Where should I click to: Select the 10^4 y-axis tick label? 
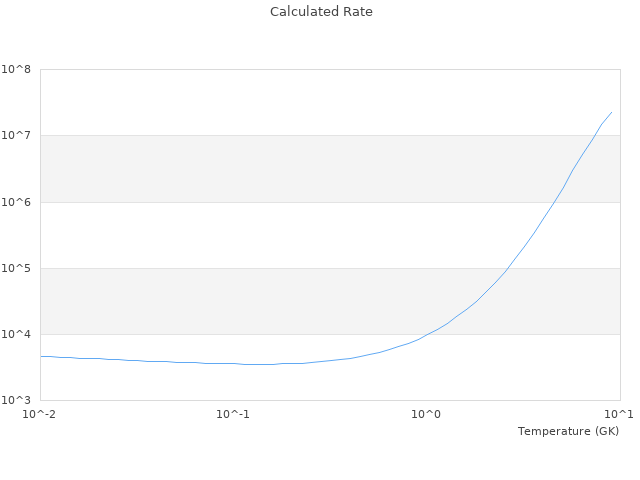(x=17, y=334)
